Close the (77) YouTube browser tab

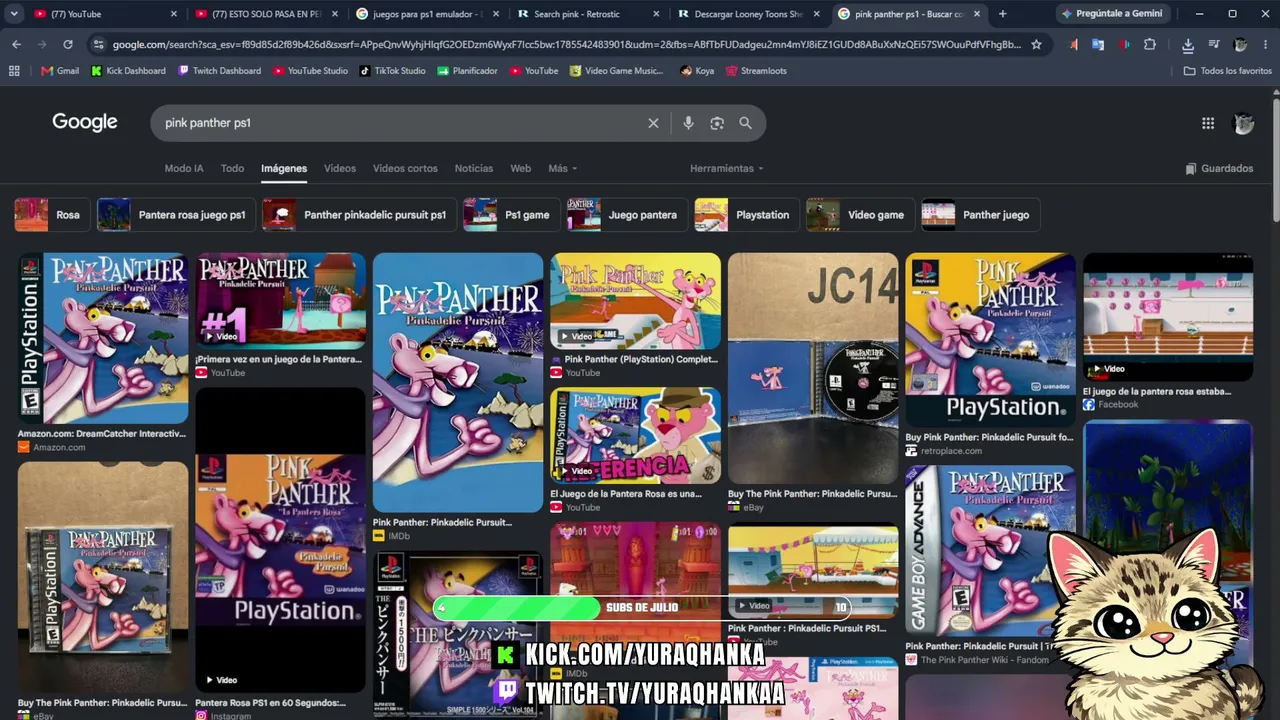pos(174,14)
